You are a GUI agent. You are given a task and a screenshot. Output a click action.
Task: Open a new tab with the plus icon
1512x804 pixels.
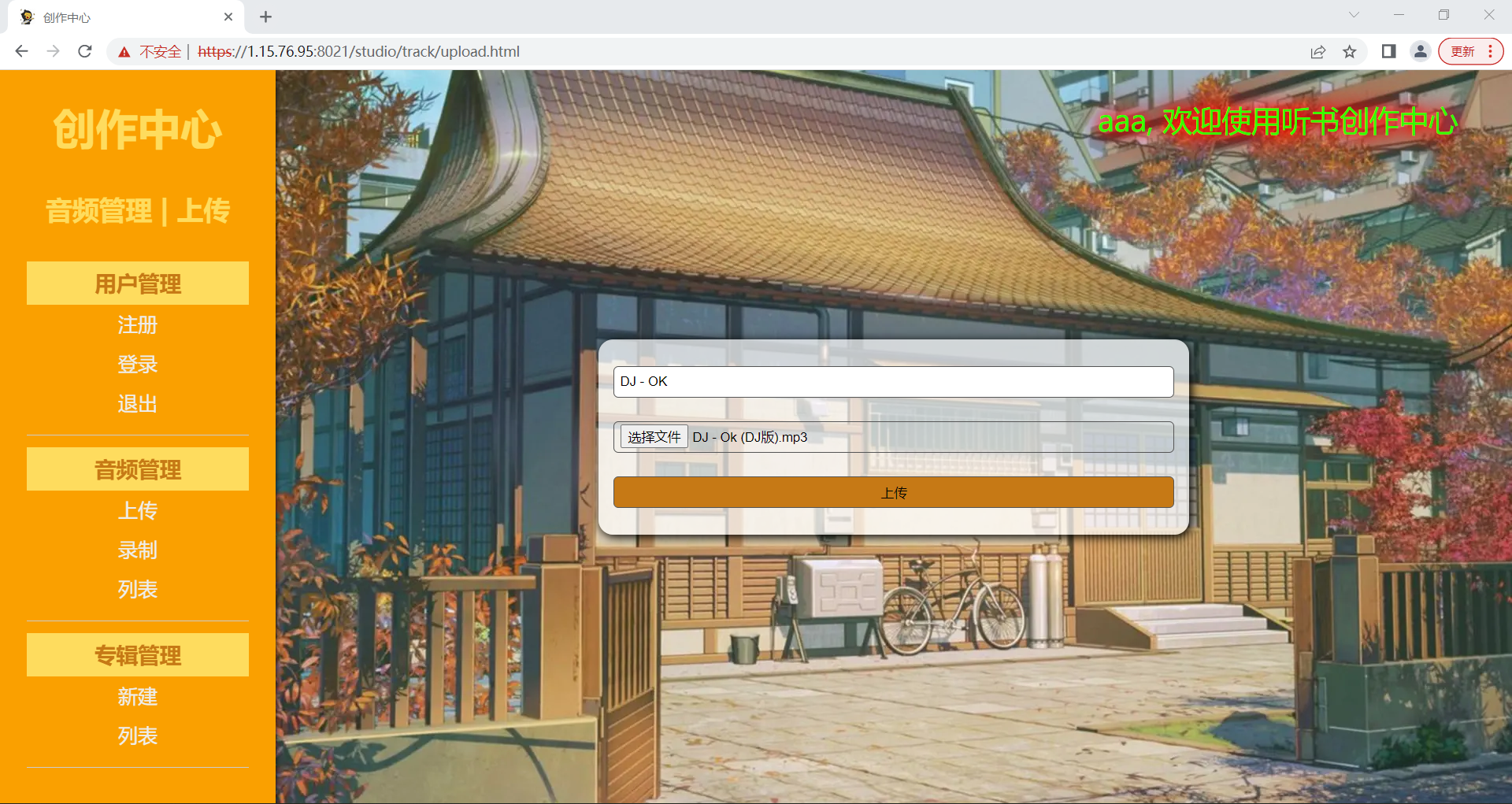pyautogui.click(x=266, y=17)
